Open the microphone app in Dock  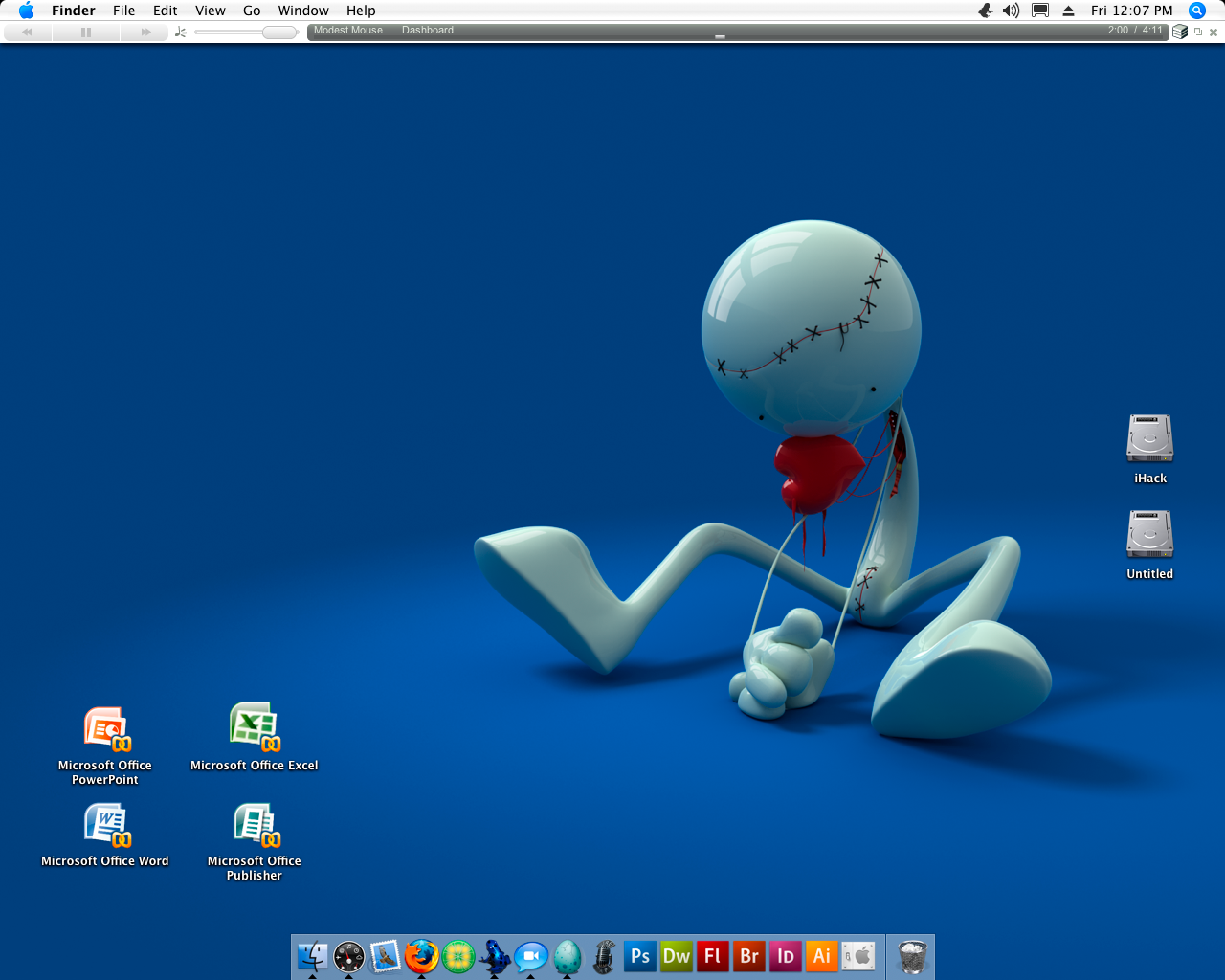pos(604,956)
